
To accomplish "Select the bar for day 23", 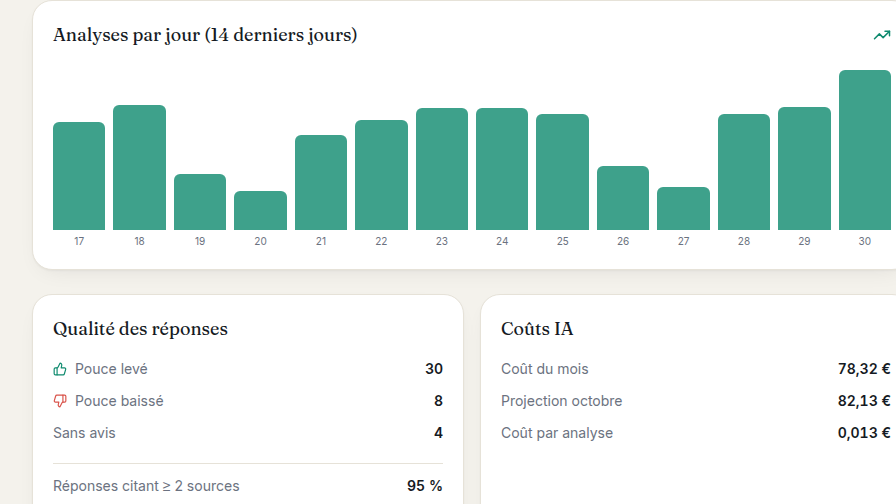I will click(x=442, y=169).
